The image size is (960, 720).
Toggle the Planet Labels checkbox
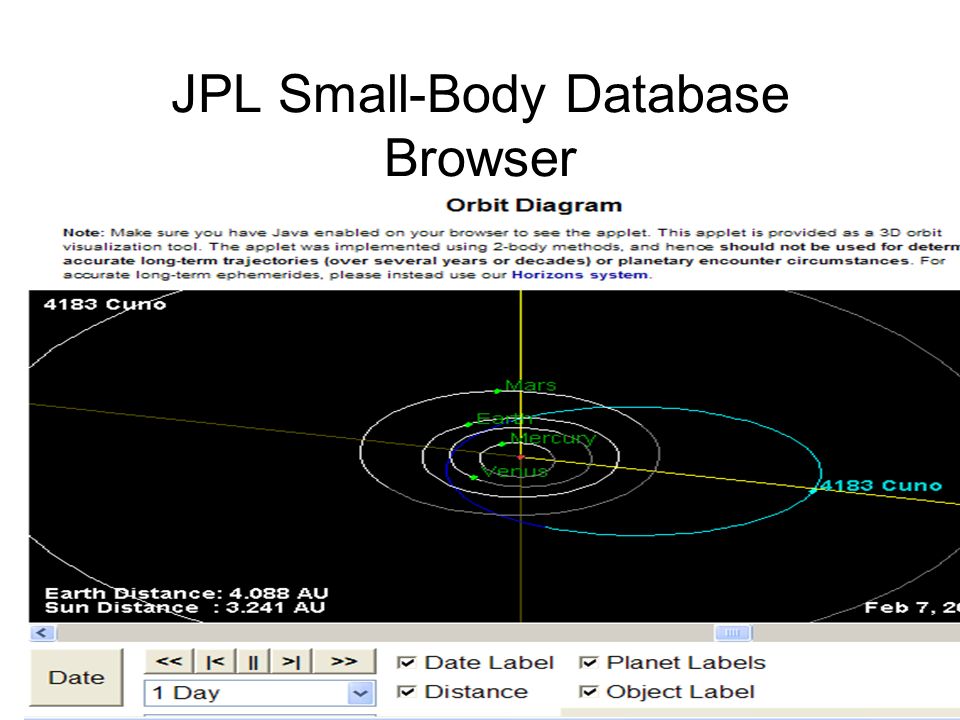click(x=588, y=662)
